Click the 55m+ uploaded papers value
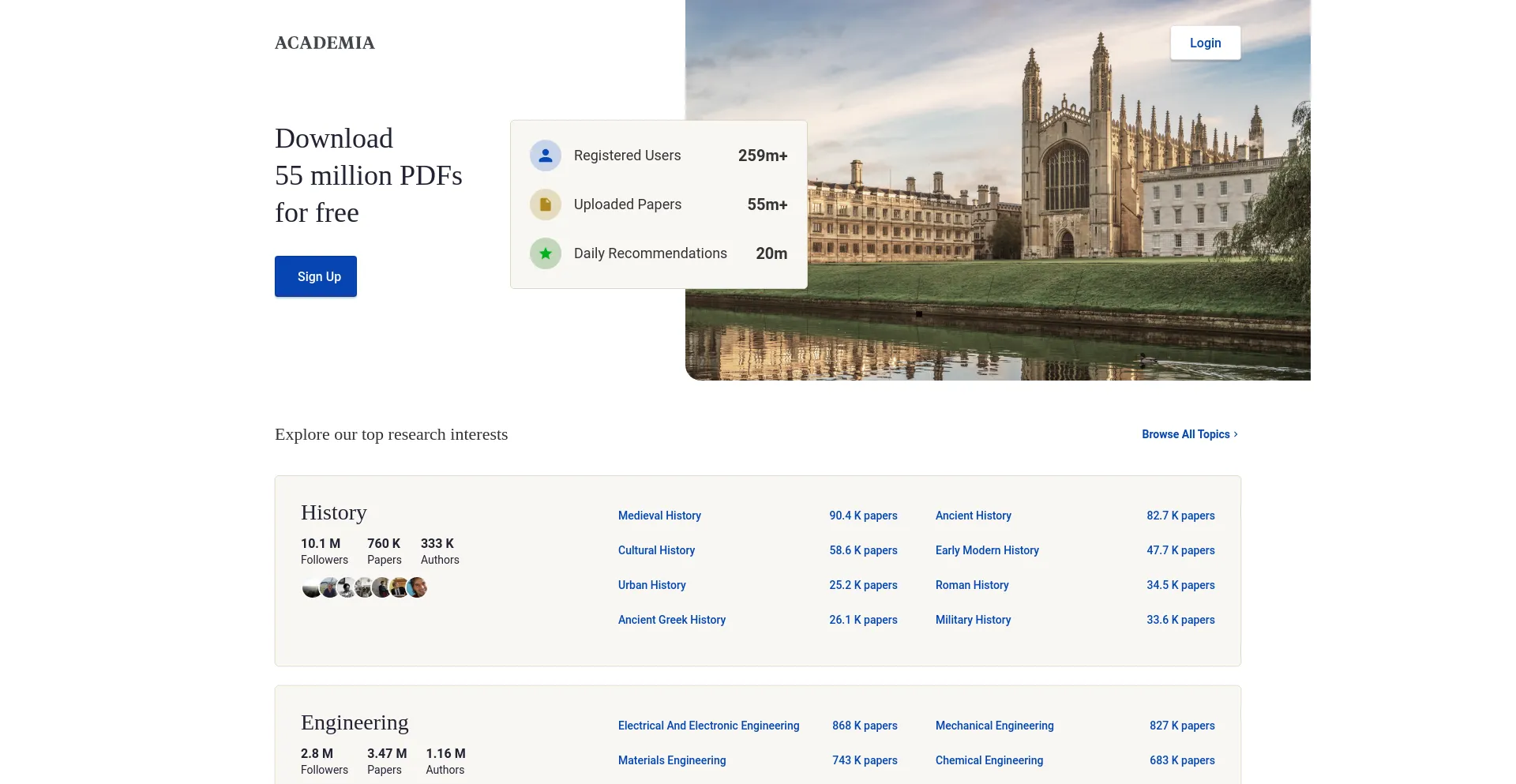1516x784 pixels. pos(767,204)
